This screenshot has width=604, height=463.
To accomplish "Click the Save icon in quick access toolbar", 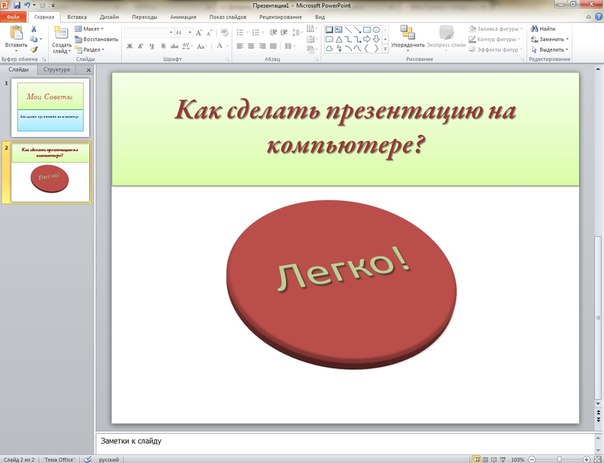I will click(x=16, y=6).
